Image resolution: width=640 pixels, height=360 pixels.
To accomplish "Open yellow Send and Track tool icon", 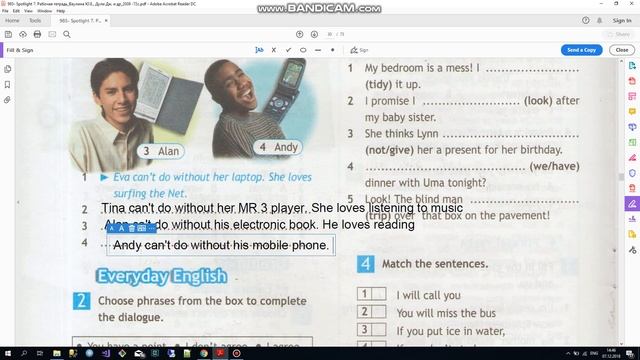I will coord(632,234).
